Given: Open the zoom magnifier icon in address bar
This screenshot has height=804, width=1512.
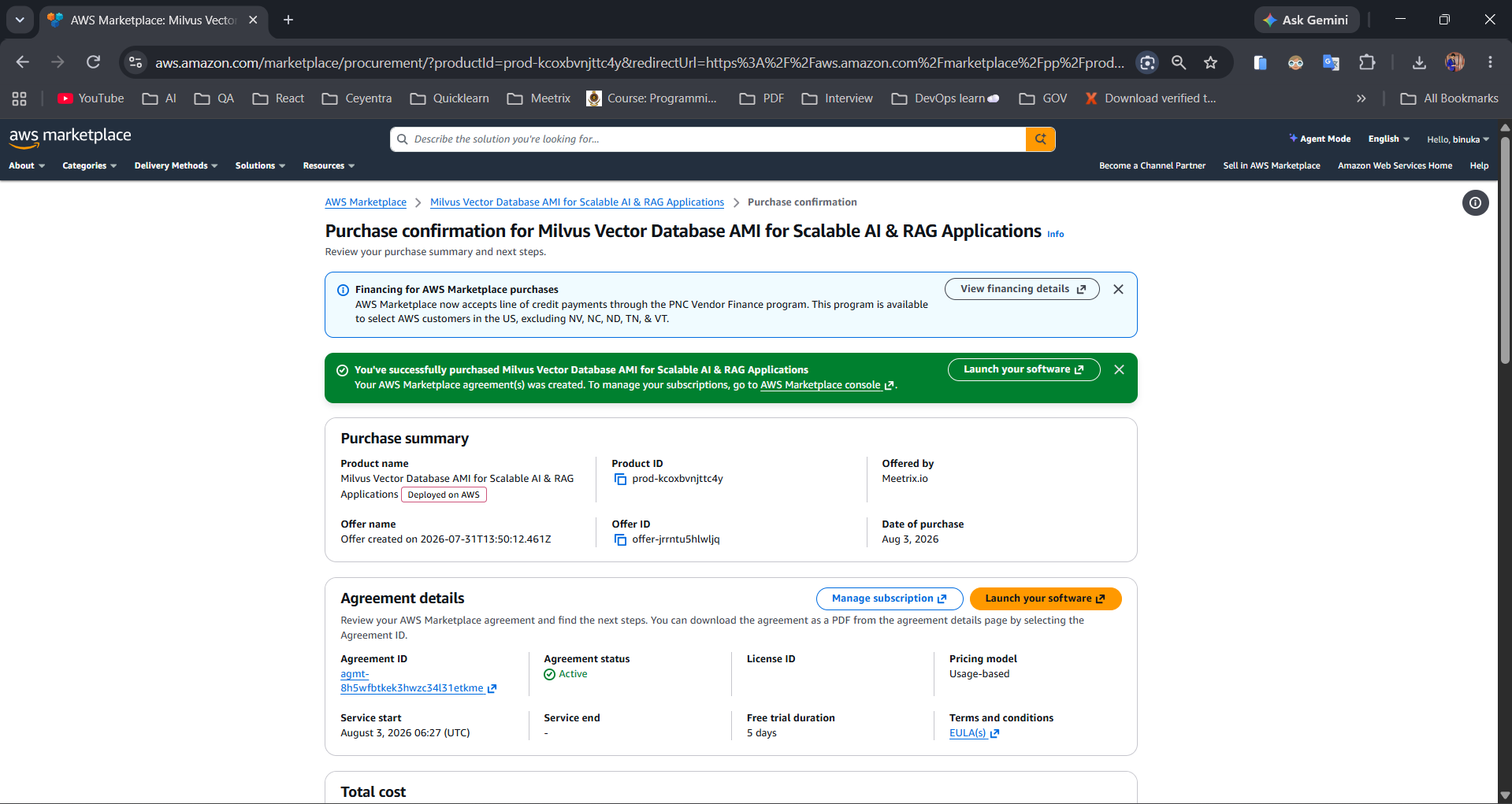Looking at the screenshot, I should click(1179, 62).
